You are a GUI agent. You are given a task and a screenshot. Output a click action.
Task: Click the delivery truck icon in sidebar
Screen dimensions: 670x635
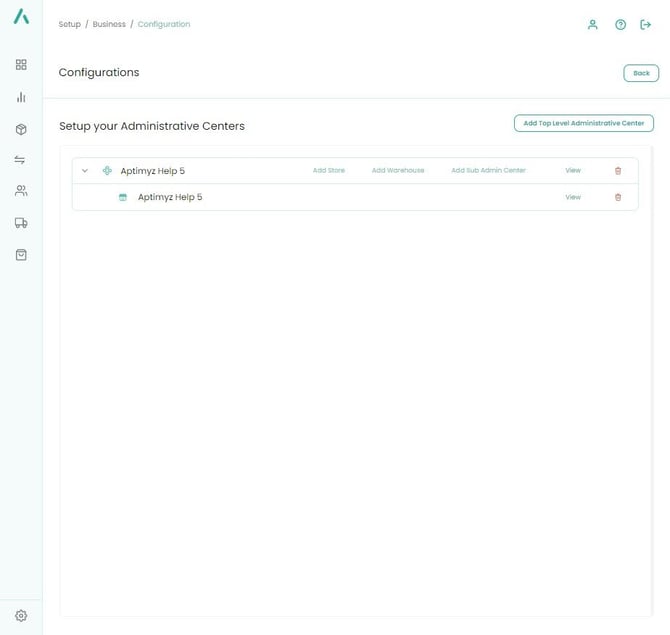pos(21,223)
